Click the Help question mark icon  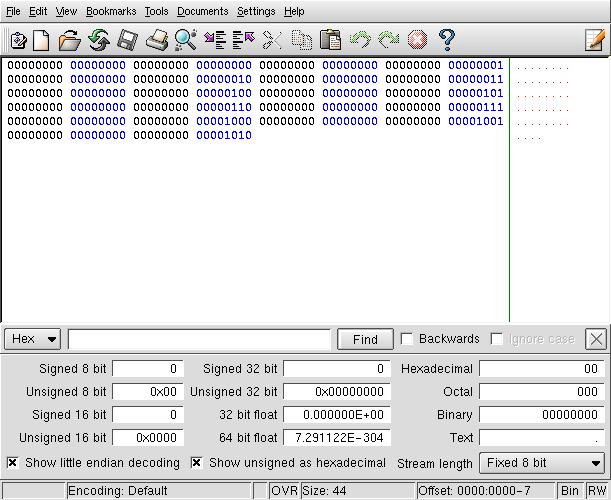tap(447, 40)
